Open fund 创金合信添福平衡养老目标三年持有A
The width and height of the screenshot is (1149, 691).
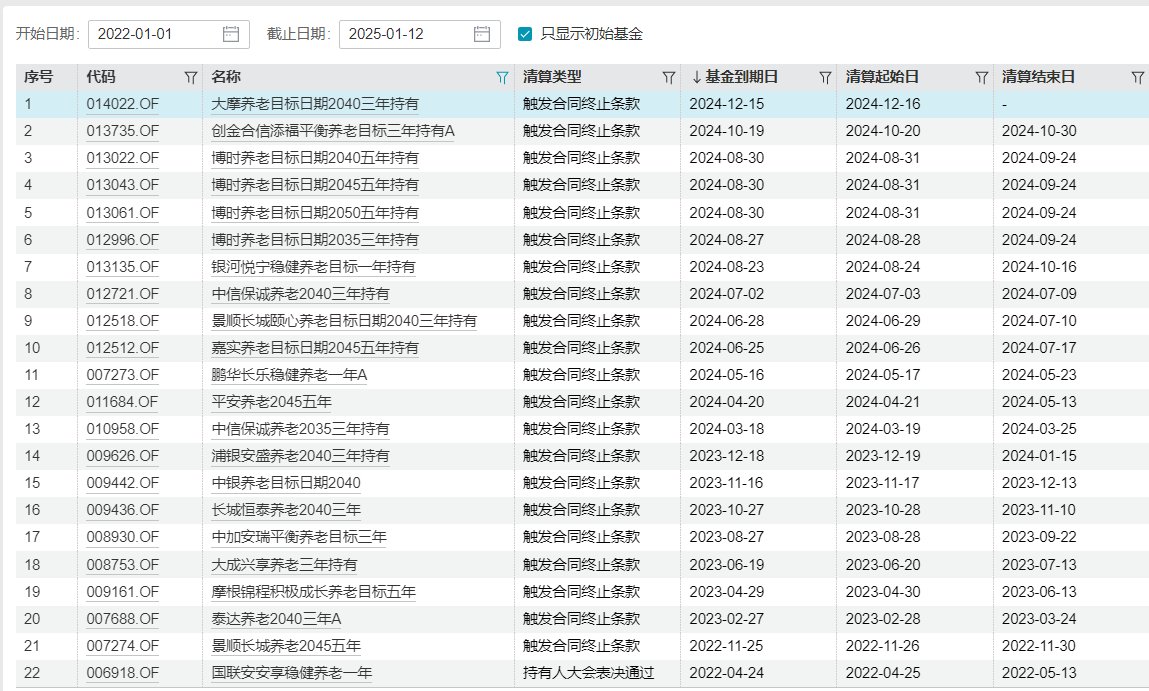(333, 131)
